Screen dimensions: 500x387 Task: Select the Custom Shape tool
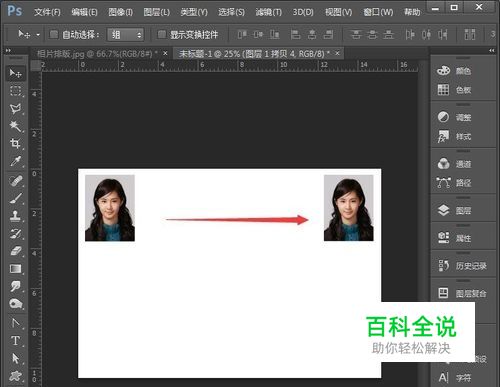15,376
